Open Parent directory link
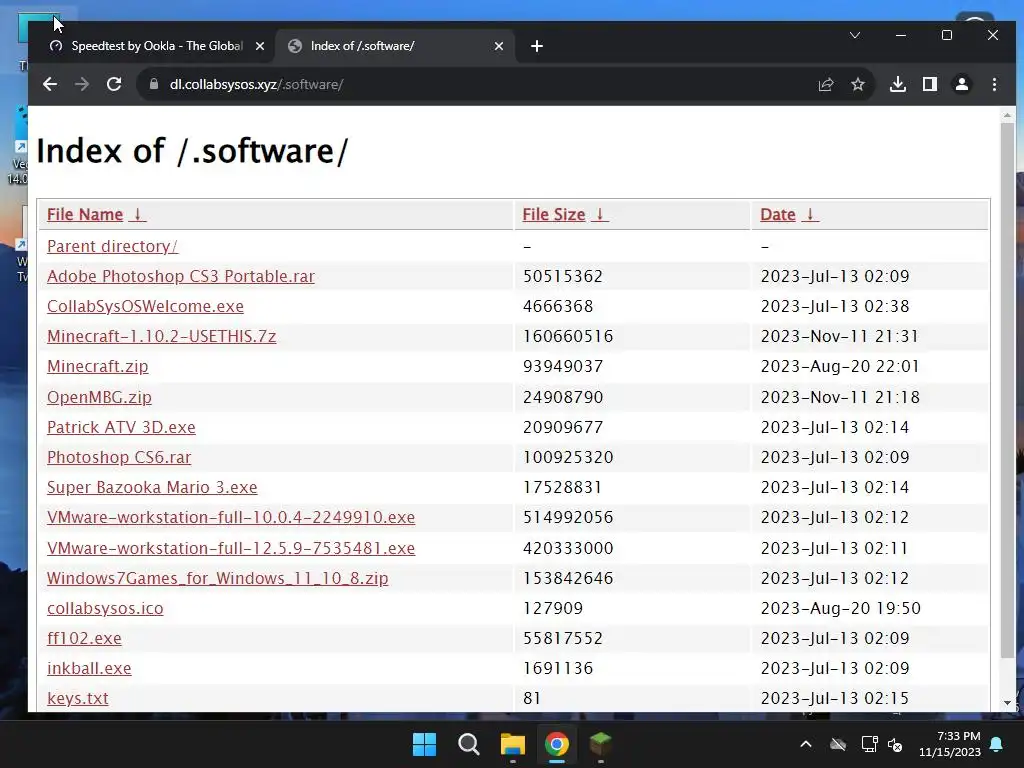Image resolution: width=1024 pixels, height=768 pixels. click(x=112, y=246)
